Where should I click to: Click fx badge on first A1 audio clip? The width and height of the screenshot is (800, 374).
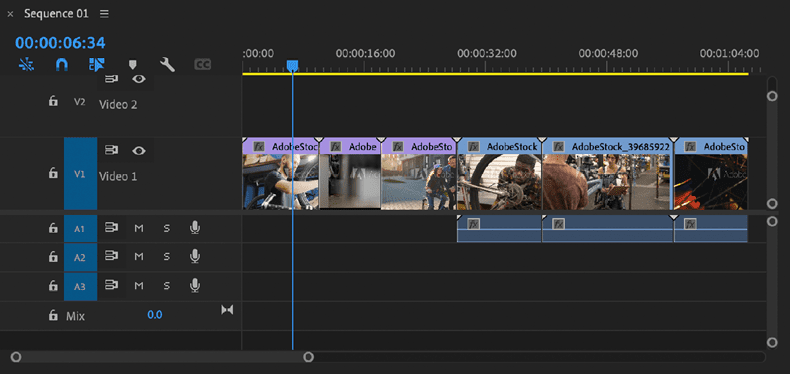[x=473, y=223]
